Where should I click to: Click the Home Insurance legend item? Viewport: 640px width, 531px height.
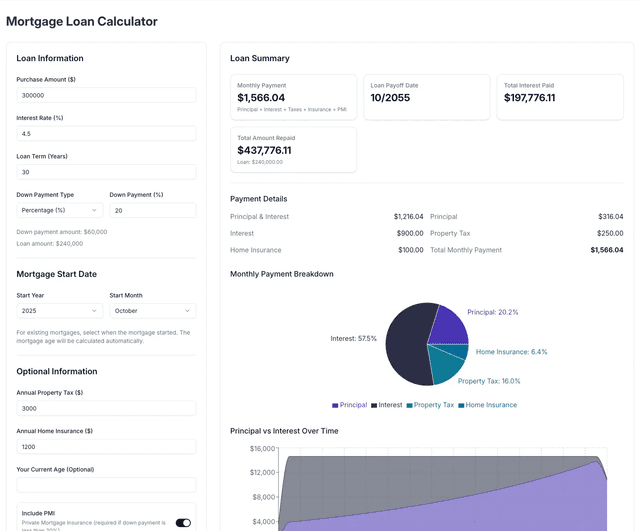coord(488,405)
